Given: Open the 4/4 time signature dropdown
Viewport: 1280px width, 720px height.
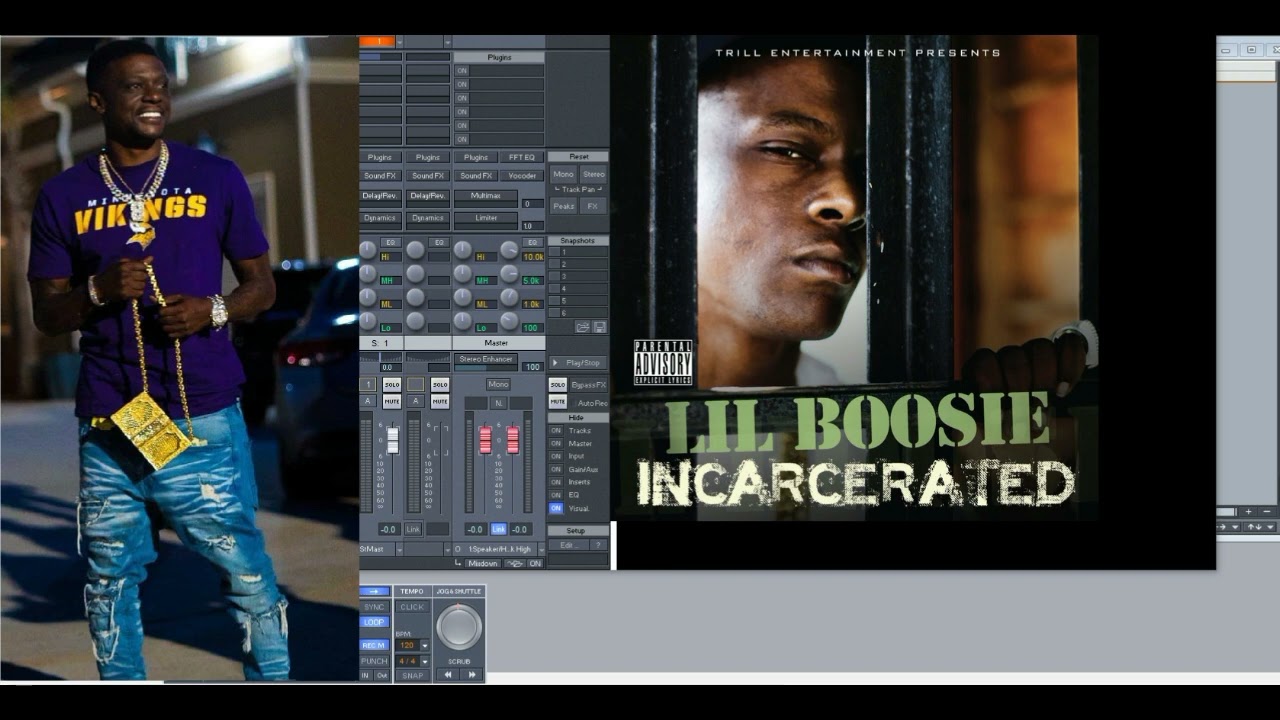Looking at the screenshot, I should coord(425,661).
